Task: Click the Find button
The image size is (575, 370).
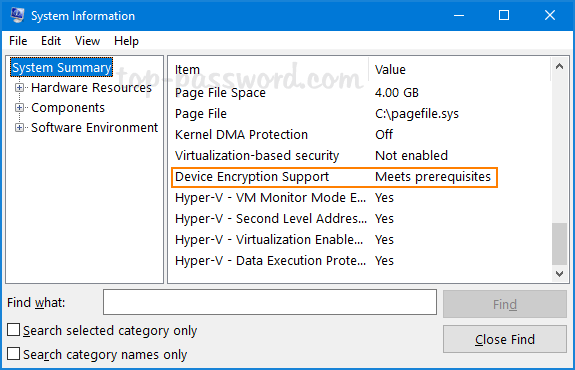Action: point(505,304)
